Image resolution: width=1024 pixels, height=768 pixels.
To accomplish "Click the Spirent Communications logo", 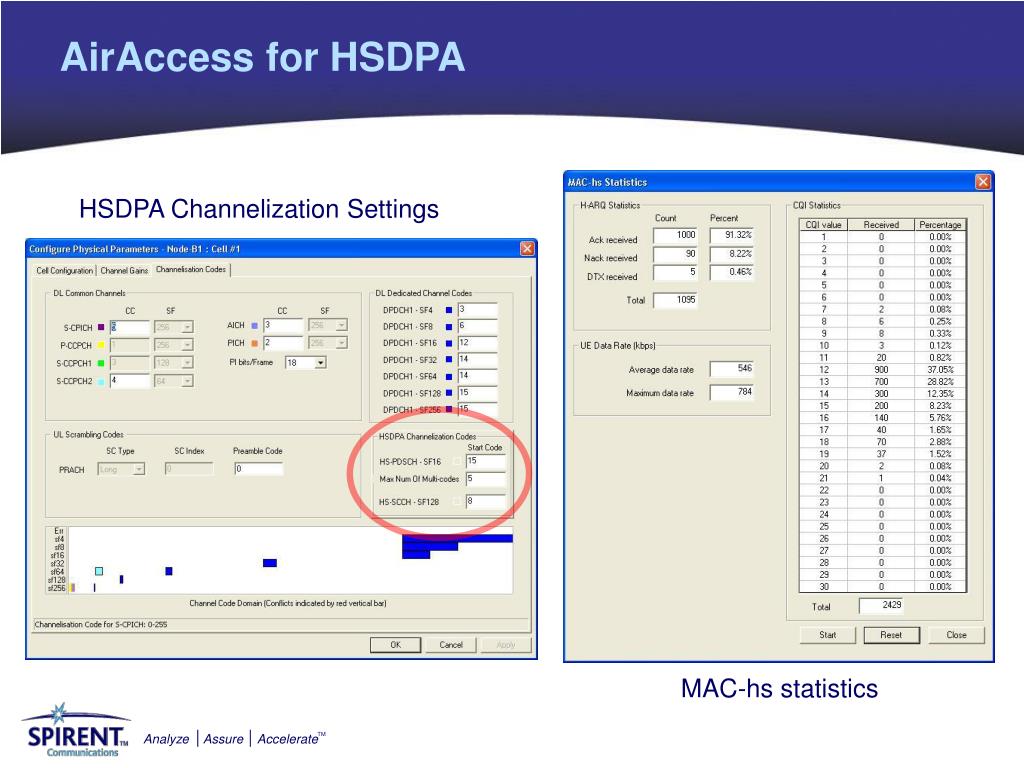I will click(x=77, y=731).
